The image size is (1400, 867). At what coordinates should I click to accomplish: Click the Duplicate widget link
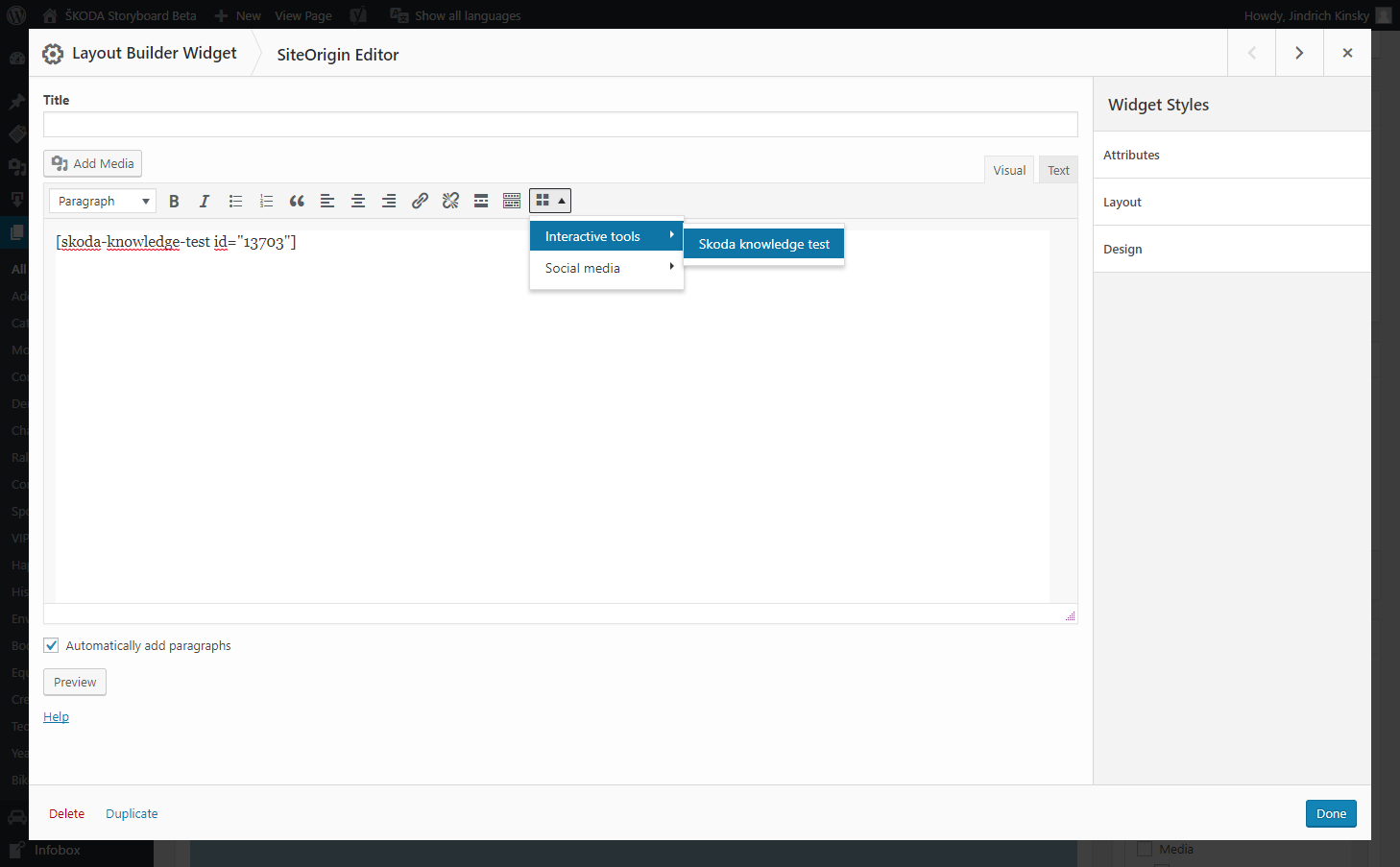point(132,813)
